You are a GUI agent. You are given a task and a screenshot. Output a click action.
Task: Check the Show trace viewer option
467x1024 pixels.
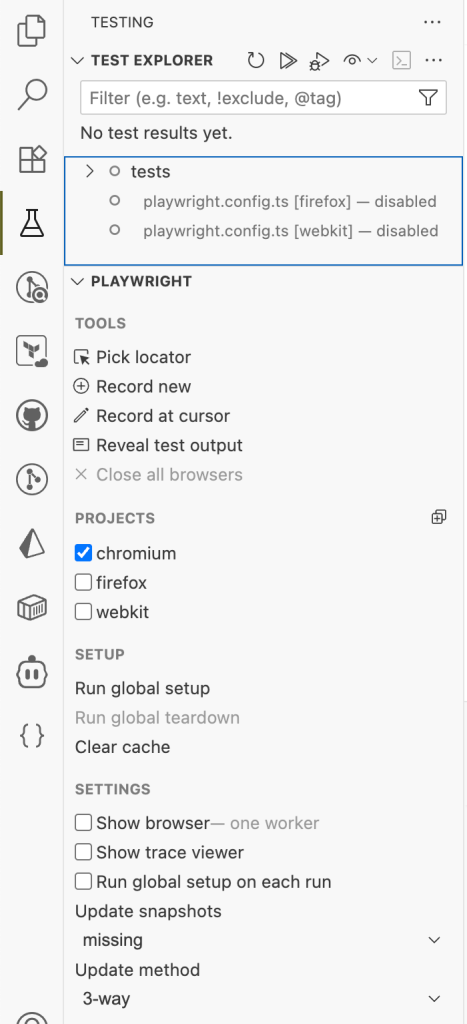coord(83,852)
